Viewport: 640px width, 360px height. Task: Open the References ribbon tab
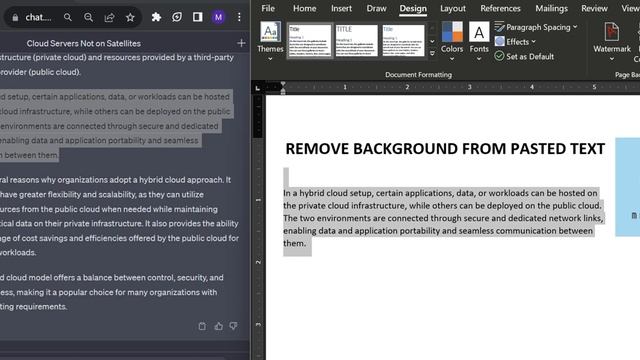[x=500, y=8]
